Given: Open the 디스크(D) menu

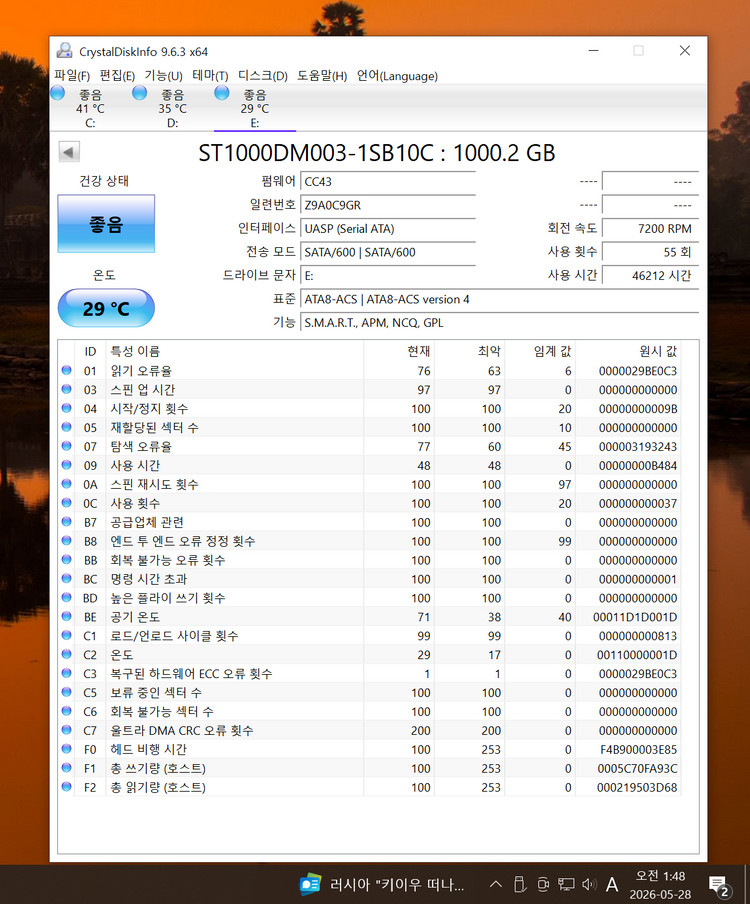Looking at the screenshot, I should pyautogui.click(x=262, y=76).
